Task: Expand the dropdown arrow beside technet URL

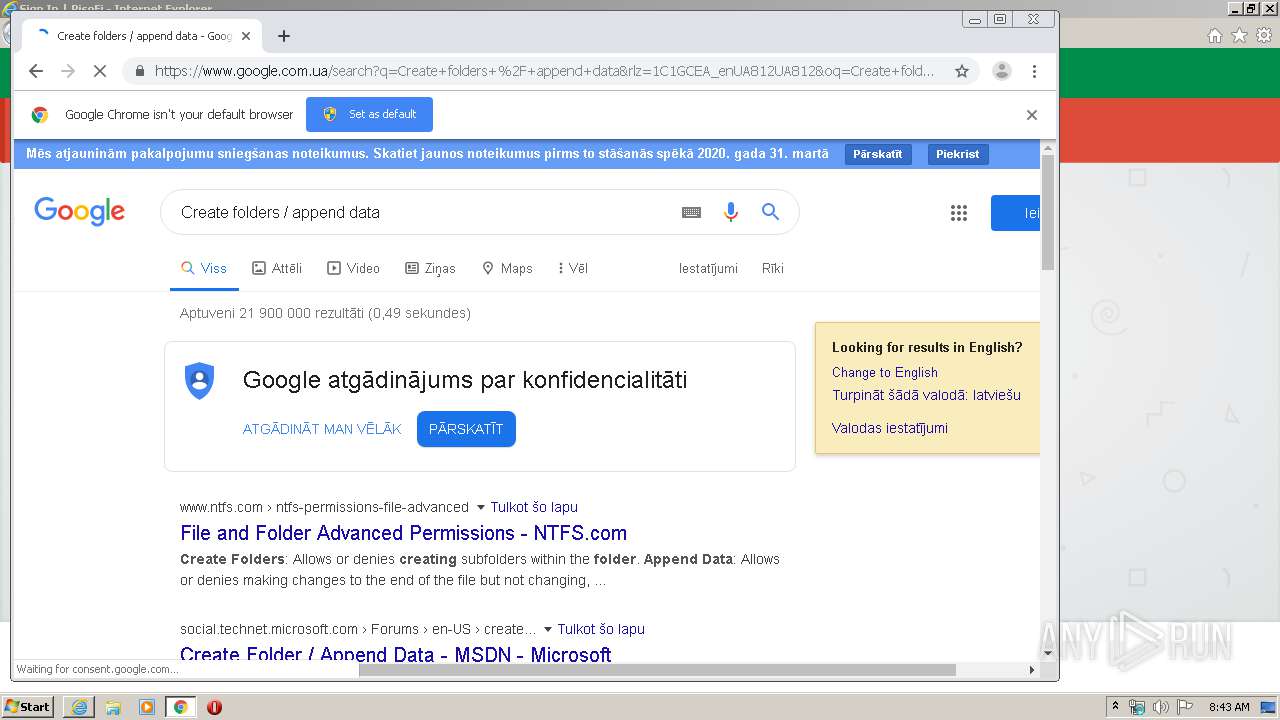Action: pos(547,629)
